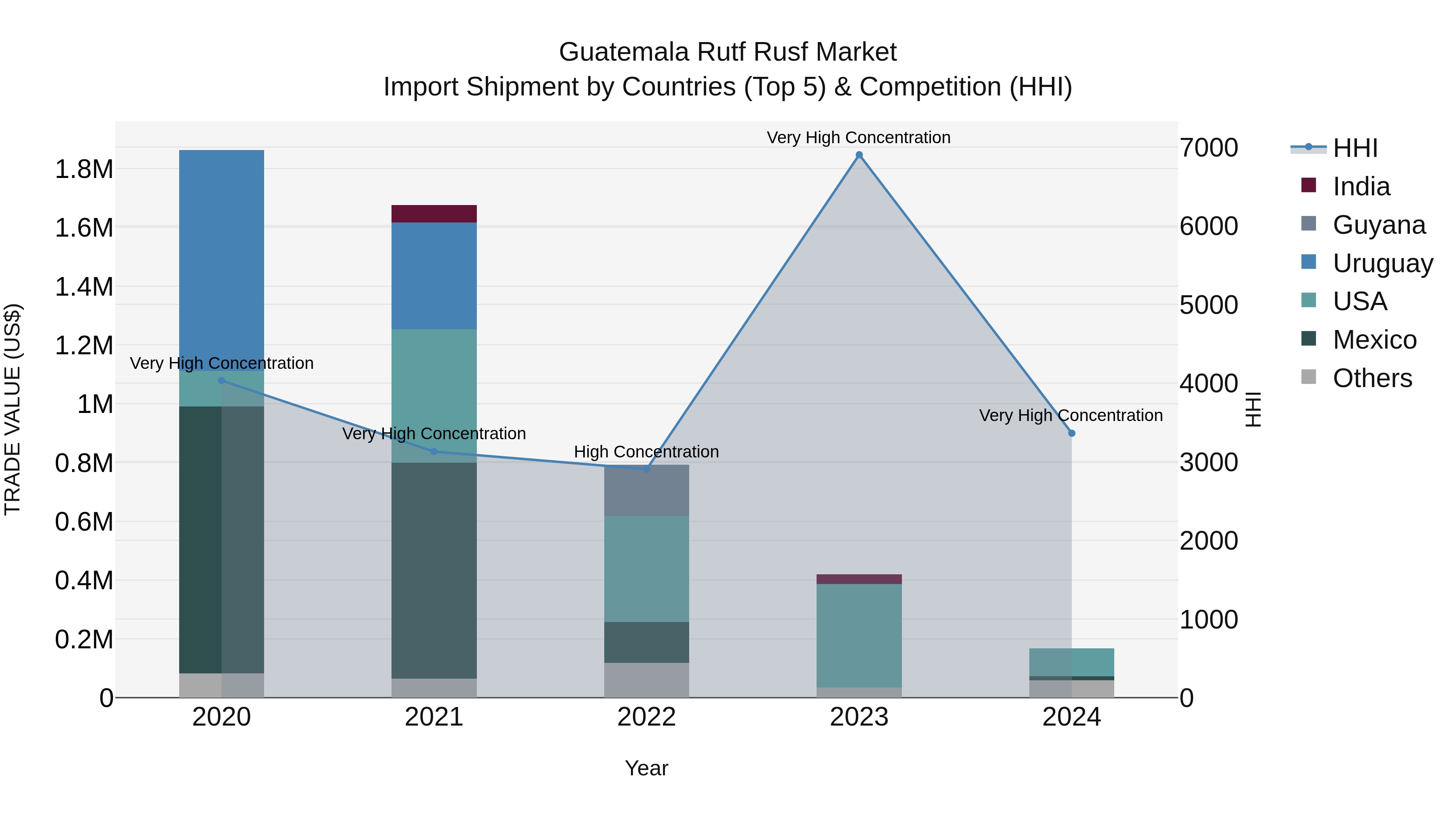Click the Uruguay blue legend swatch
The width and height of the screenshot is (1456, 819).
coord(1308,262)
